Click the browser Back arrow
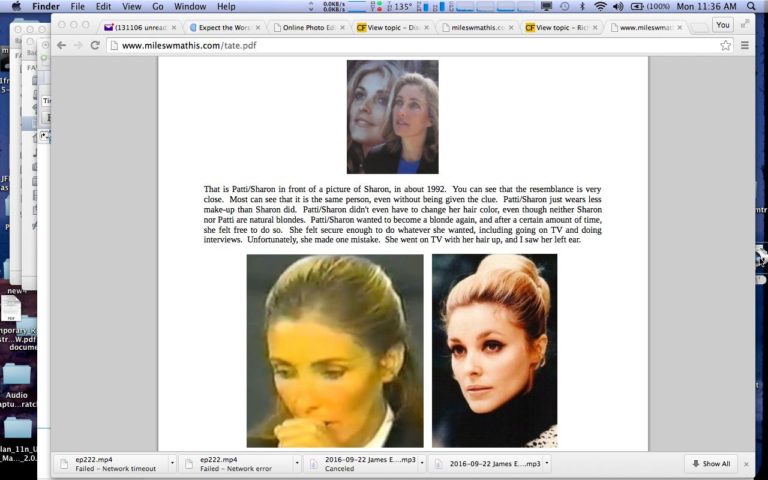This screenshot has width=768, height=480. [62, 45]
